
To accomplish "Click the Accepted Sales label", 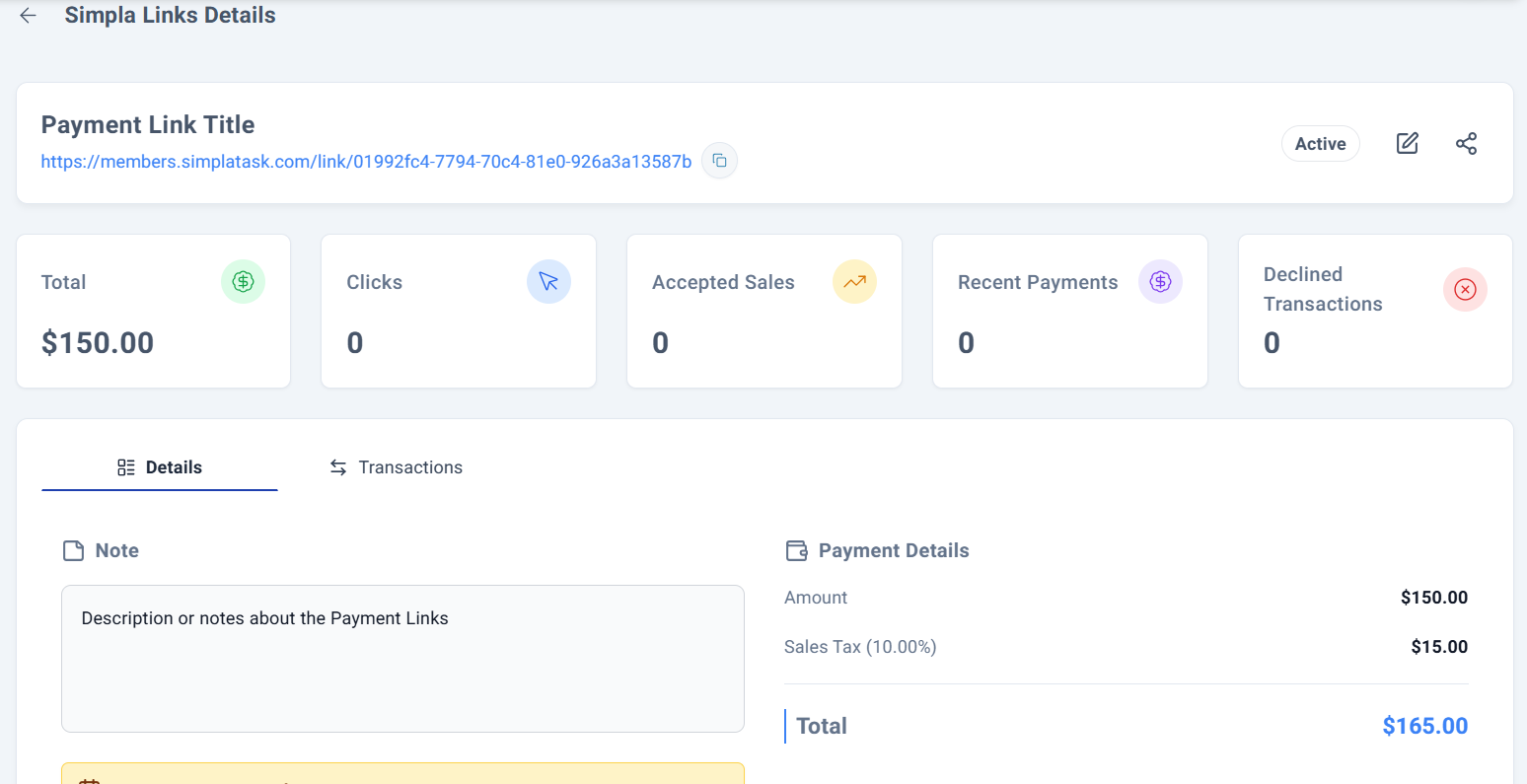I will pos(723,282).
